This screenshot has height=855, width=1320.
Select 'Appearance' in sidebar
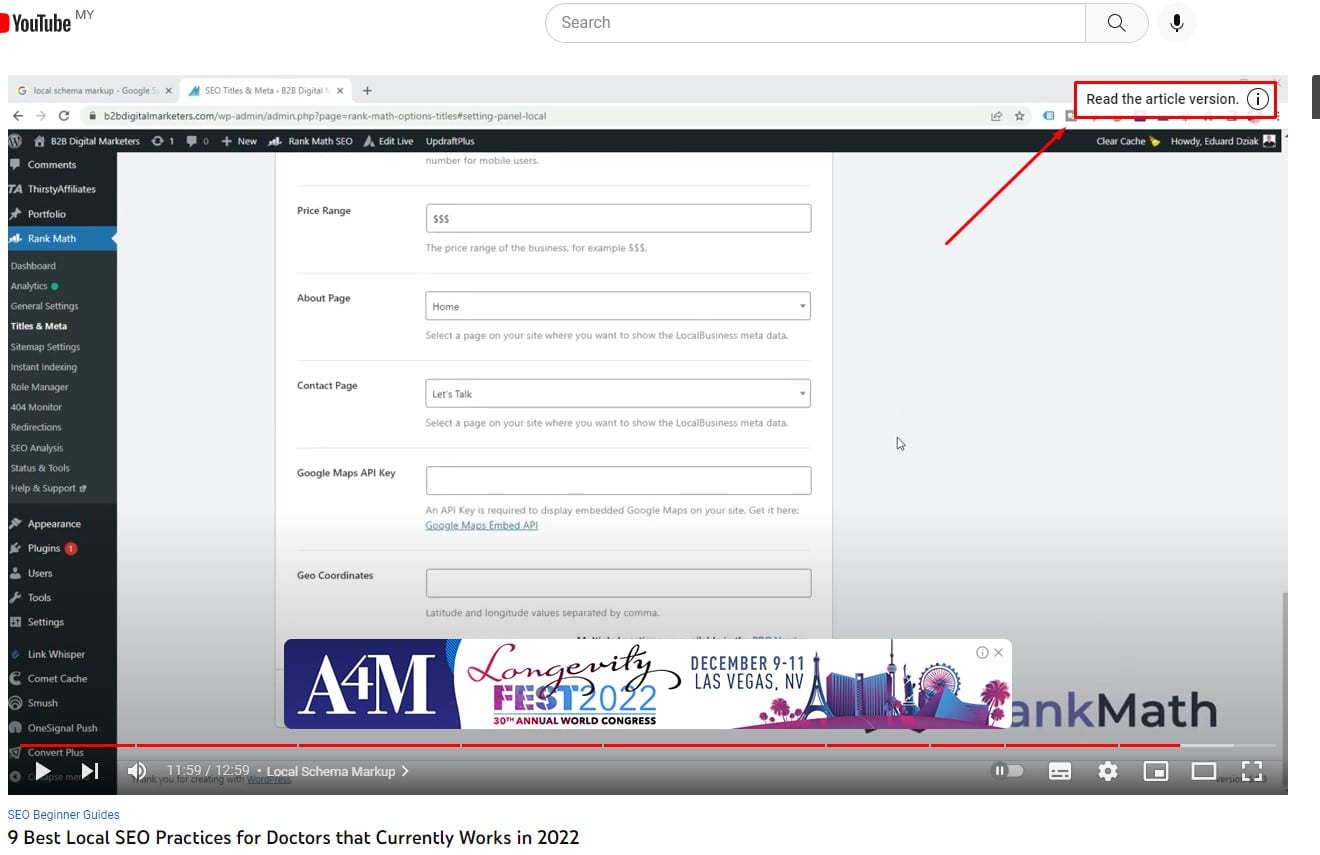coord(54,524)
